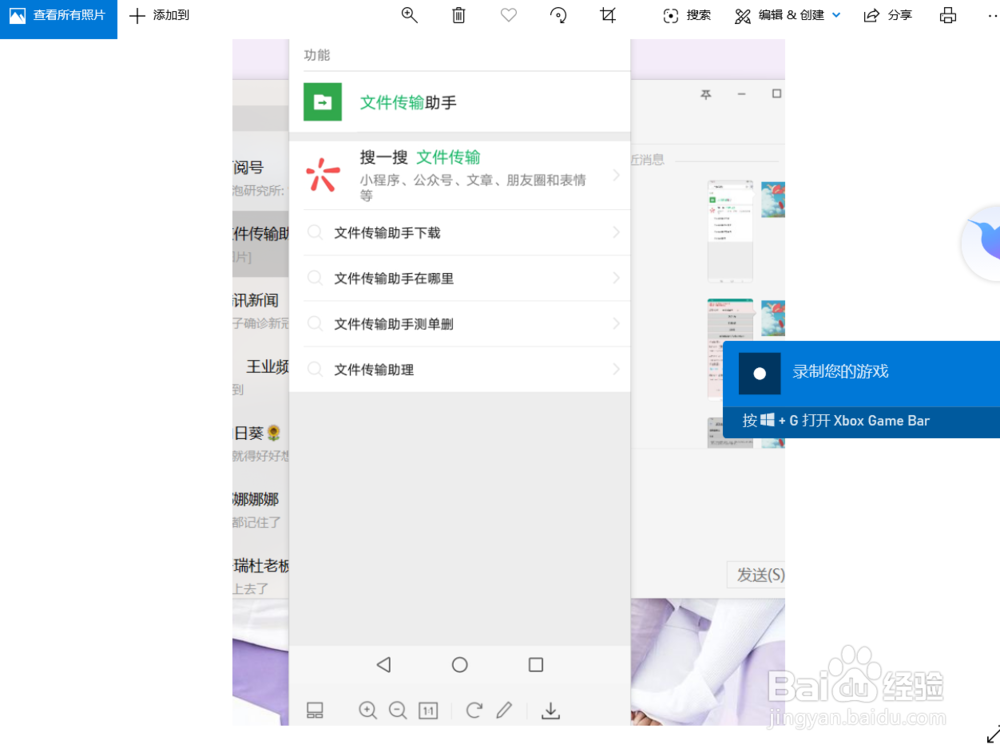Open 瑞杜老板 chat in WeChat list
This screenshot has width=1000, height=752.
(261, 575)
